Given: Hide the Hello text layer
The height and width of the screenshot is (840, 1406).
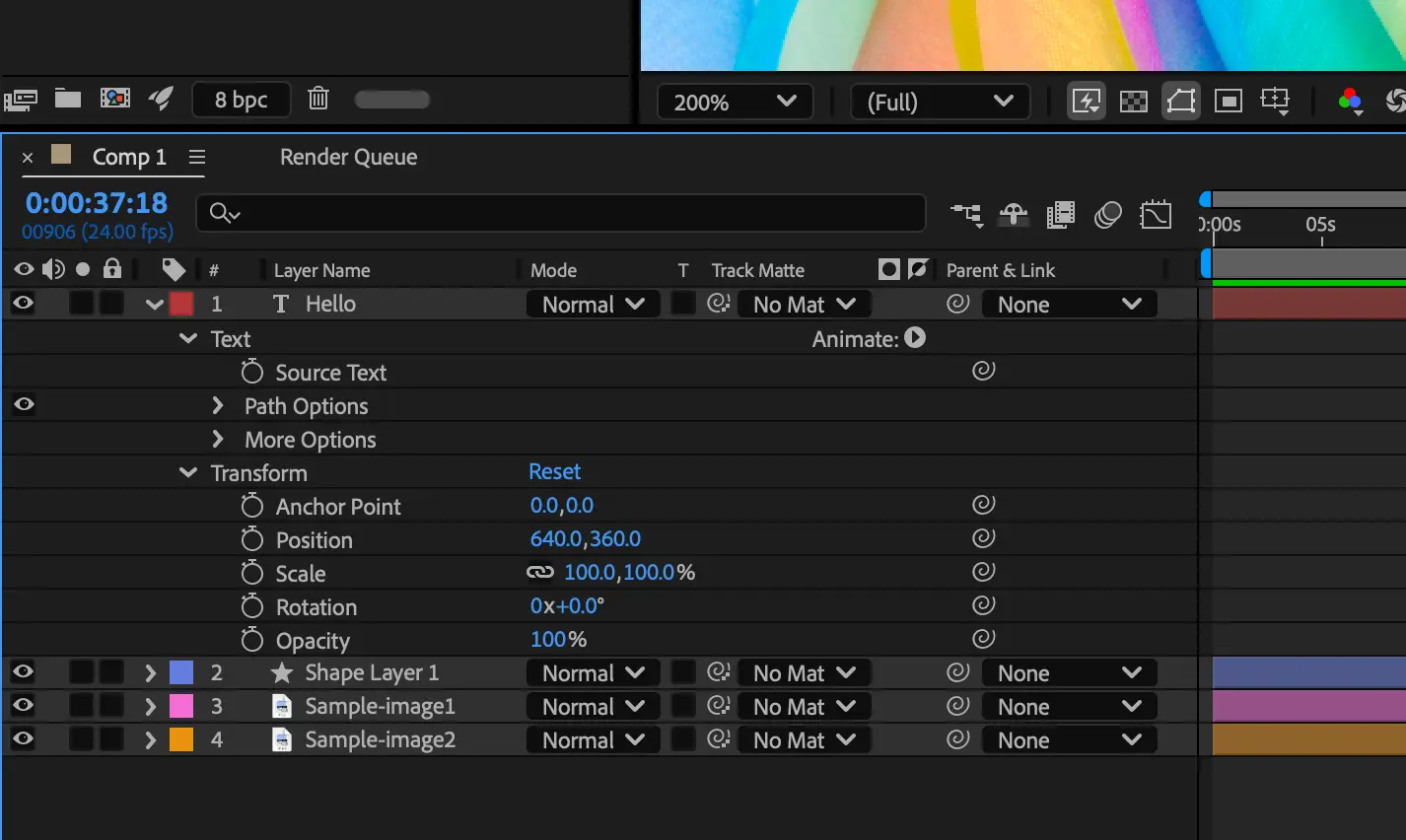Looking at the screenshot, I should [x=23, y=304].
